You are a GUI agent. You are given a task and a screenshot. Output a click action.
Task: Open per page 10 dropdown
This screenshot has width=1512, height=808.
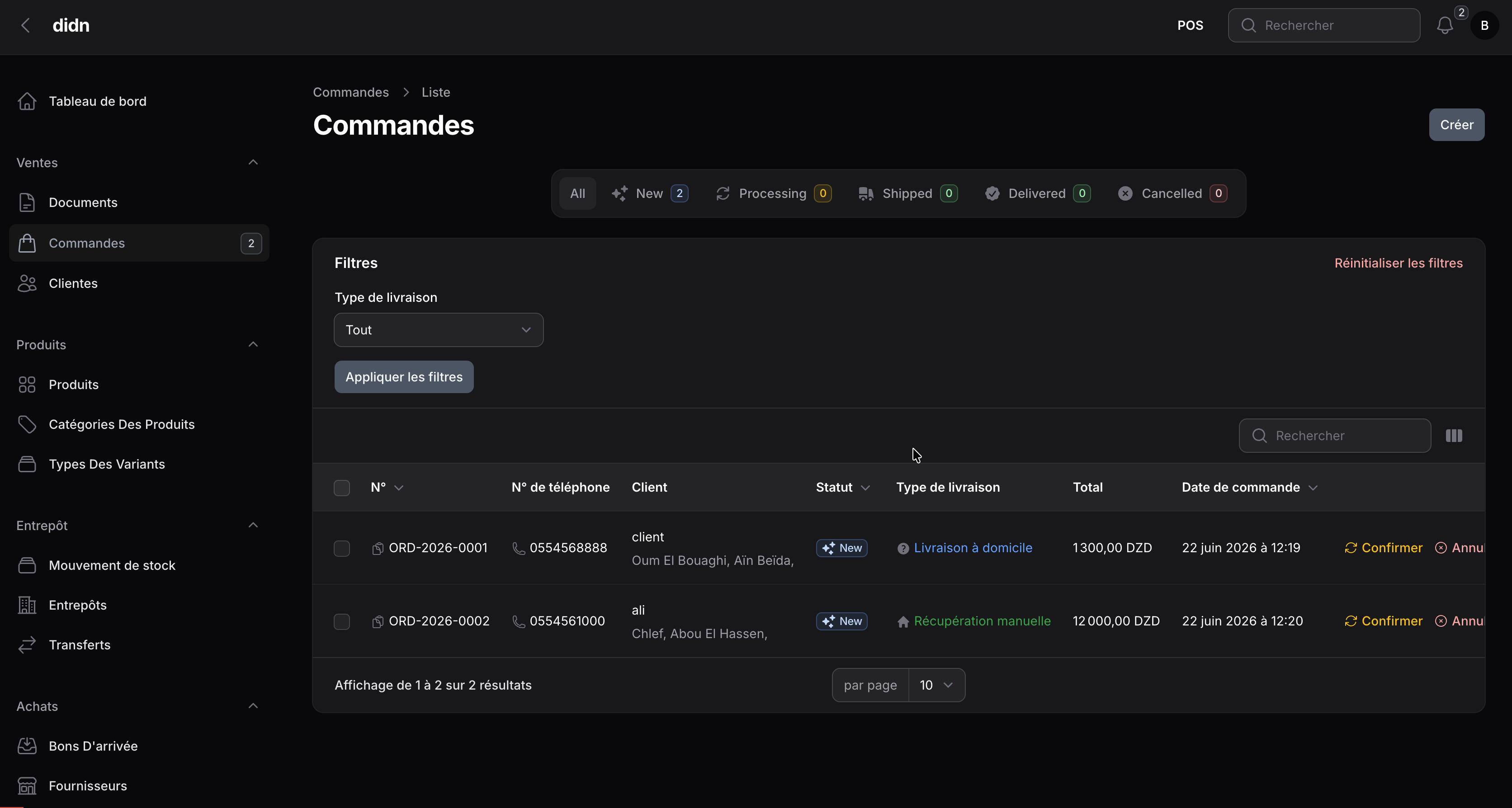(x=936, y=685)
